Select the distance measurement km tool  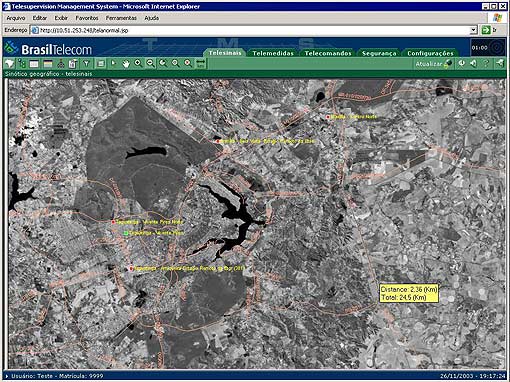click(x=201, y=63)
